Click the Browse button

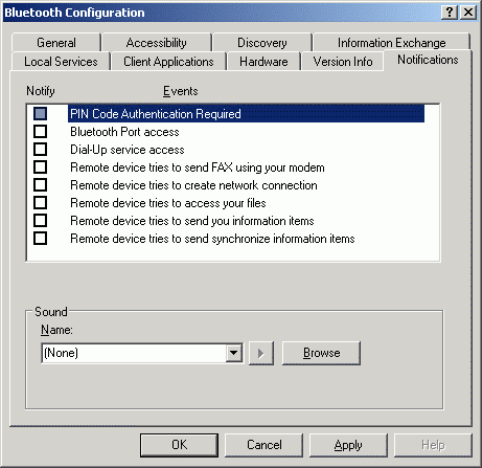click(321, 353)
